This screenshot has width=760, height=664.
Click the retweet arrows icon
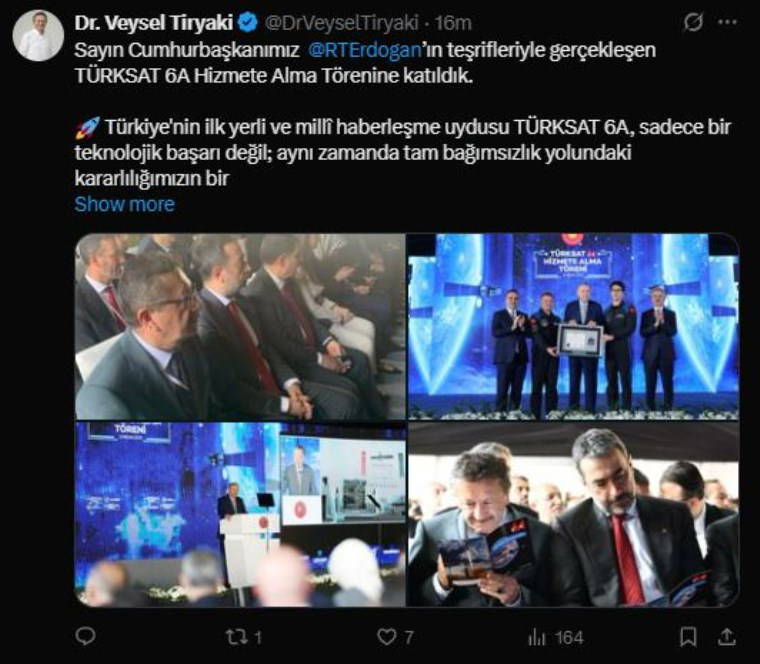pos(236,637)
